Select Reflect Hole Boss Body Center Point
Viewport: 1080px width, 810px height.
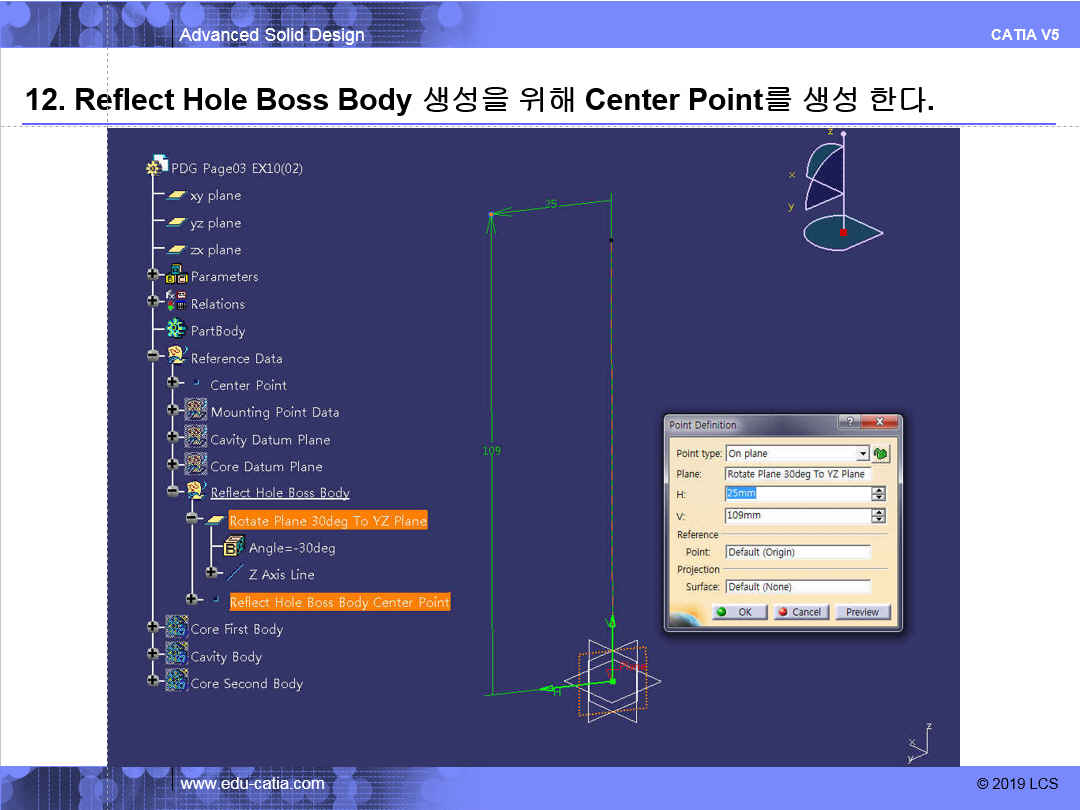(339, 602)
